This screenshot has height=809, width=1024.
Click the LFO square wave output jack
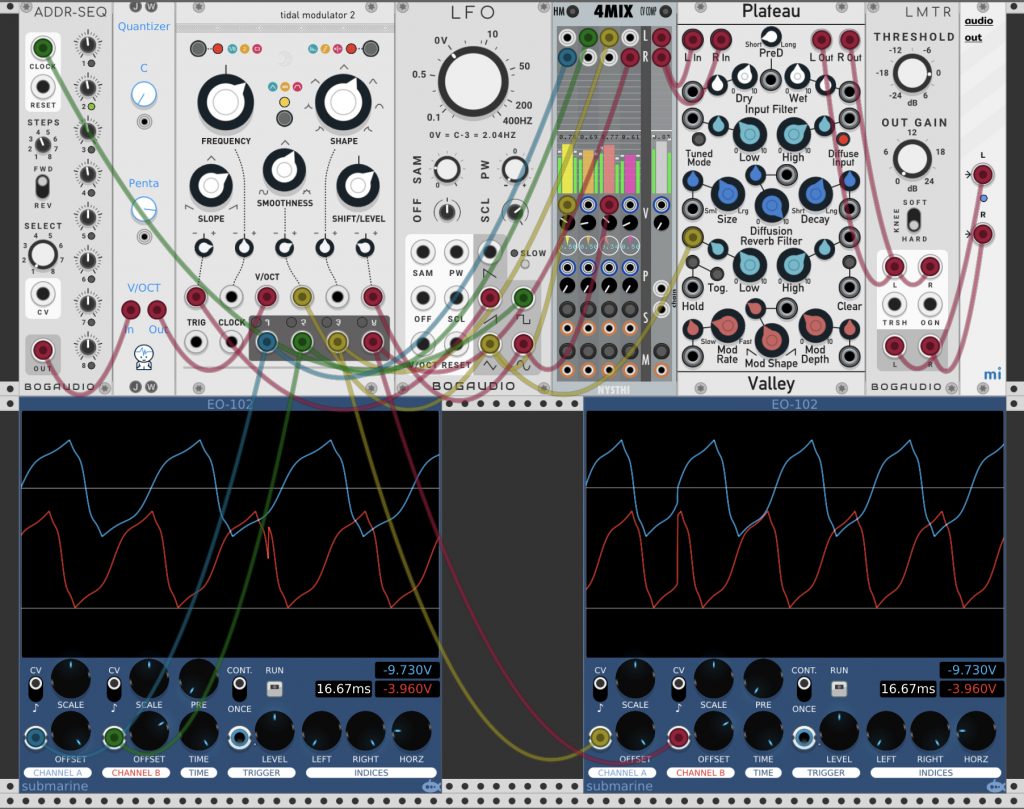tap(523, 298)
